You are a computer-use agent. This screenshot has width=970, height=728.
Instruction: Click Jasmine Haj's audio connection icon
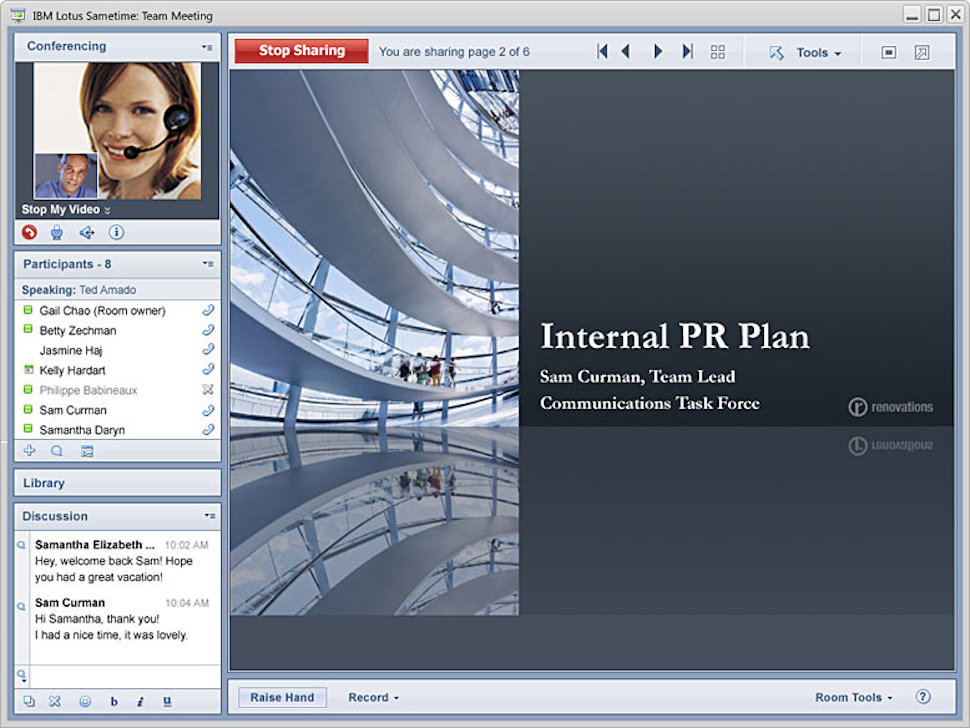click(x=208, y=349)
